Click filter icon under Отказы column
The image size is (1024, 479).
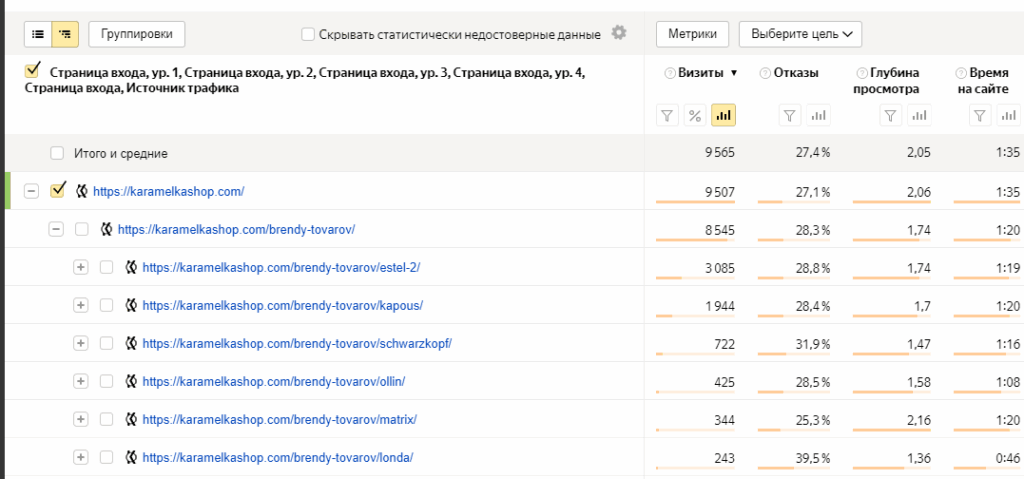790,116
